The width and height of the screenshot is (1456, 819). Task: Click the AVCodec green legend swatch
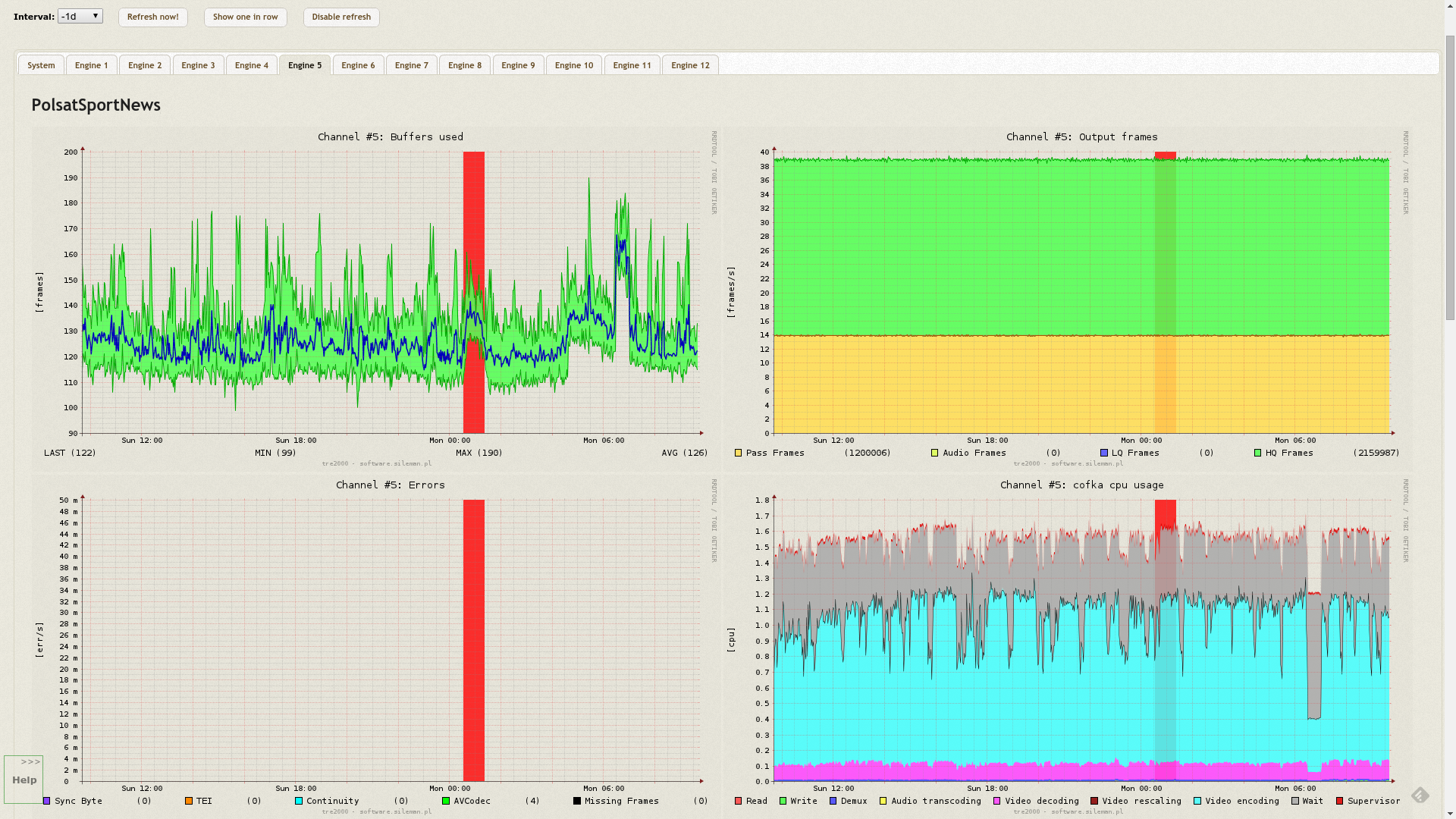pyautogui.click(x=446, y=801)
